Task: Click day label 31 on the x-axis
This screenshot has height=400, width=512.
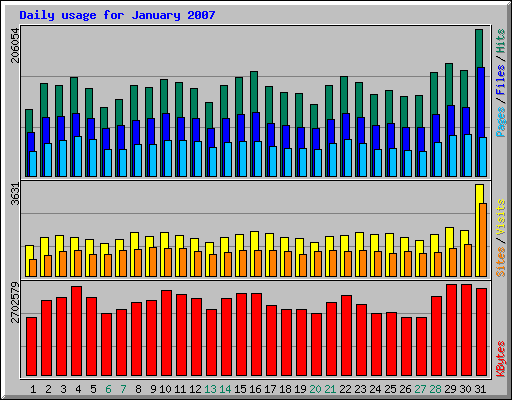Action: click(x=480, y=389)
